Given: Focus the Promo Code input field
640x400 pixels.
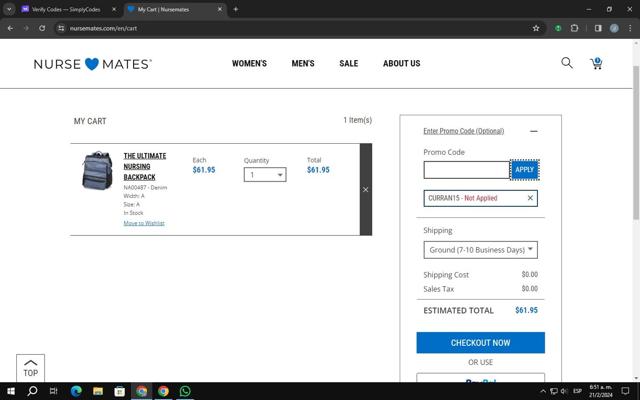Looking at the screenshot, I should pyautogui.click(x=467, y=170).
